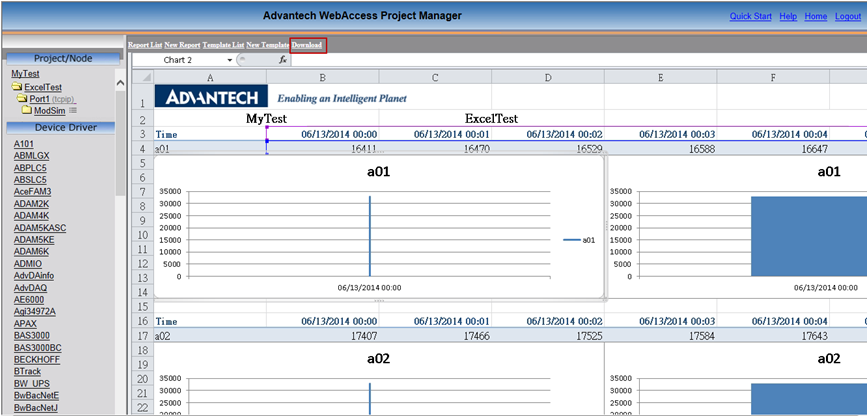Click the Advantech logo image
The image size is (868, 417).
click(210, 96)
